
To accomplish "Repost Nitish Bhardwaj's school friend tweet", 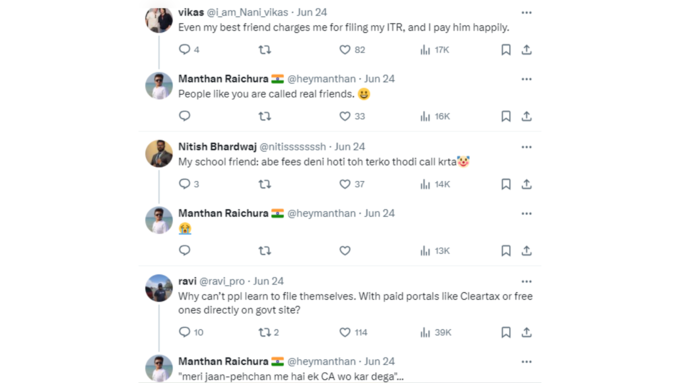I will [x=265, y=184].
